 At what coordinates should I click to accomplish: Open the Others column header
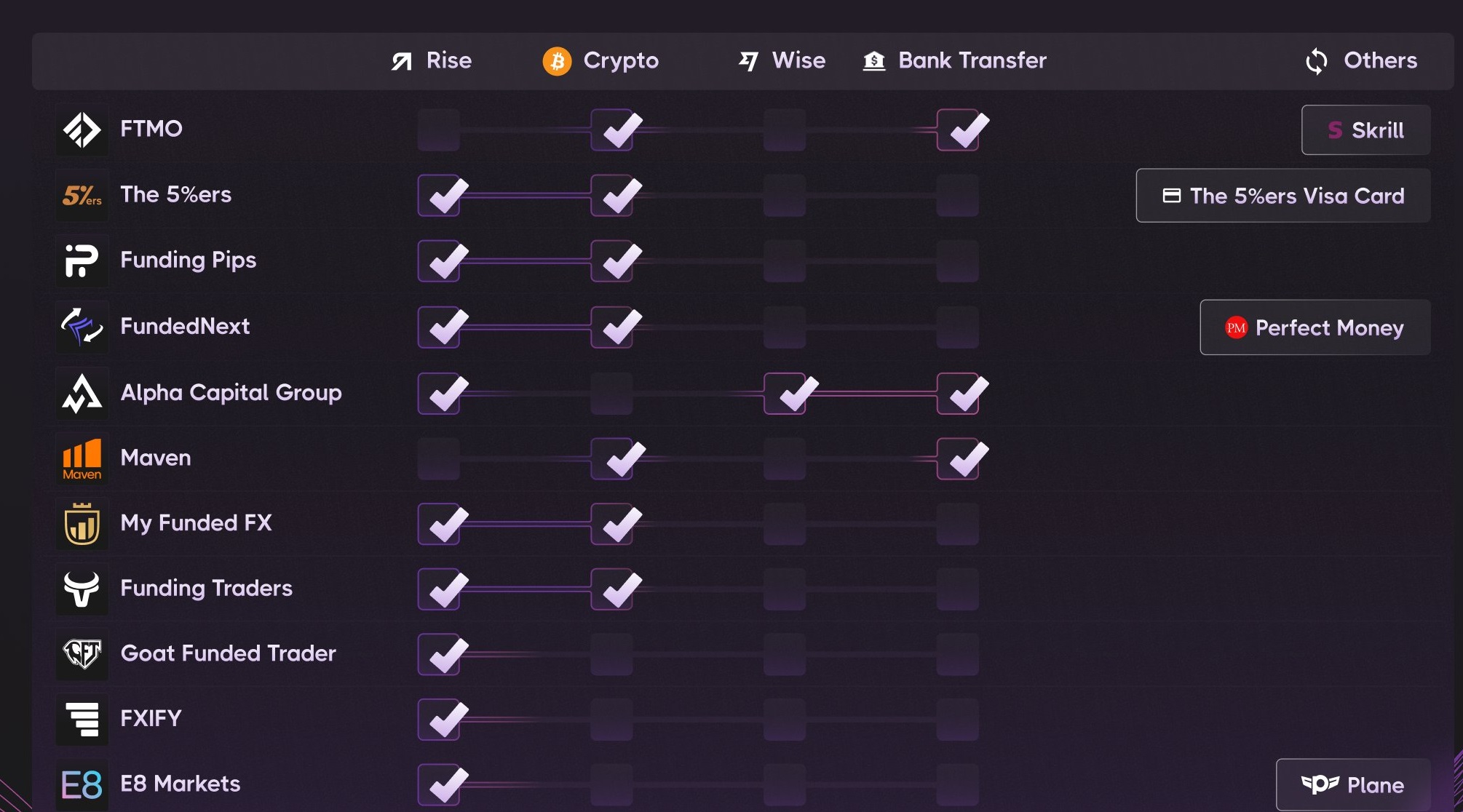click(x=1361, y=60)
